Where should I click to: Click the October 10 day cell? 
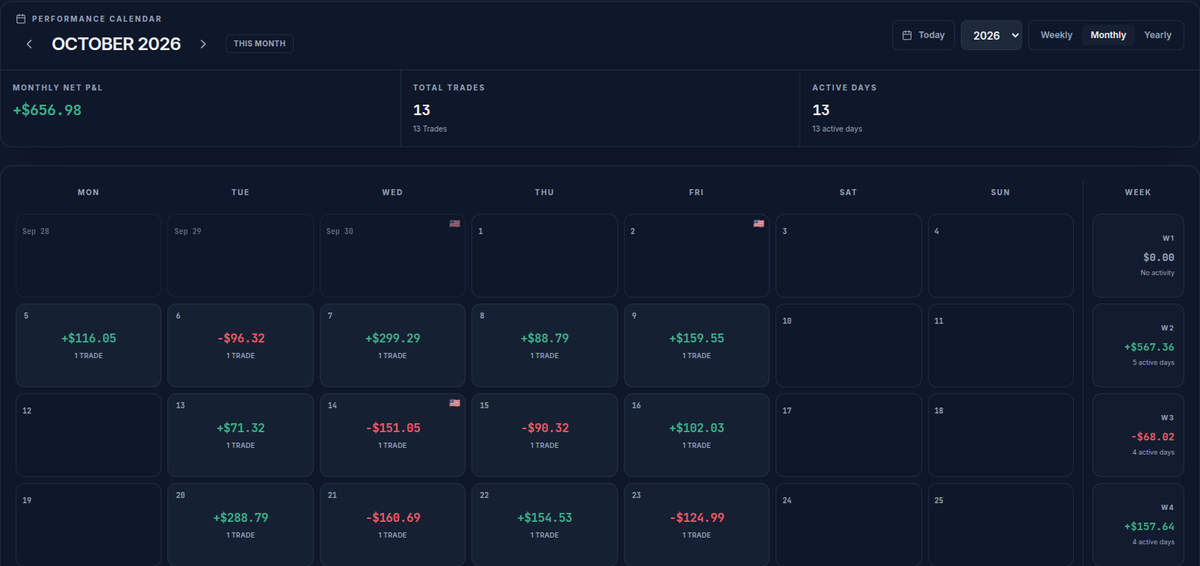coord(849,345)
